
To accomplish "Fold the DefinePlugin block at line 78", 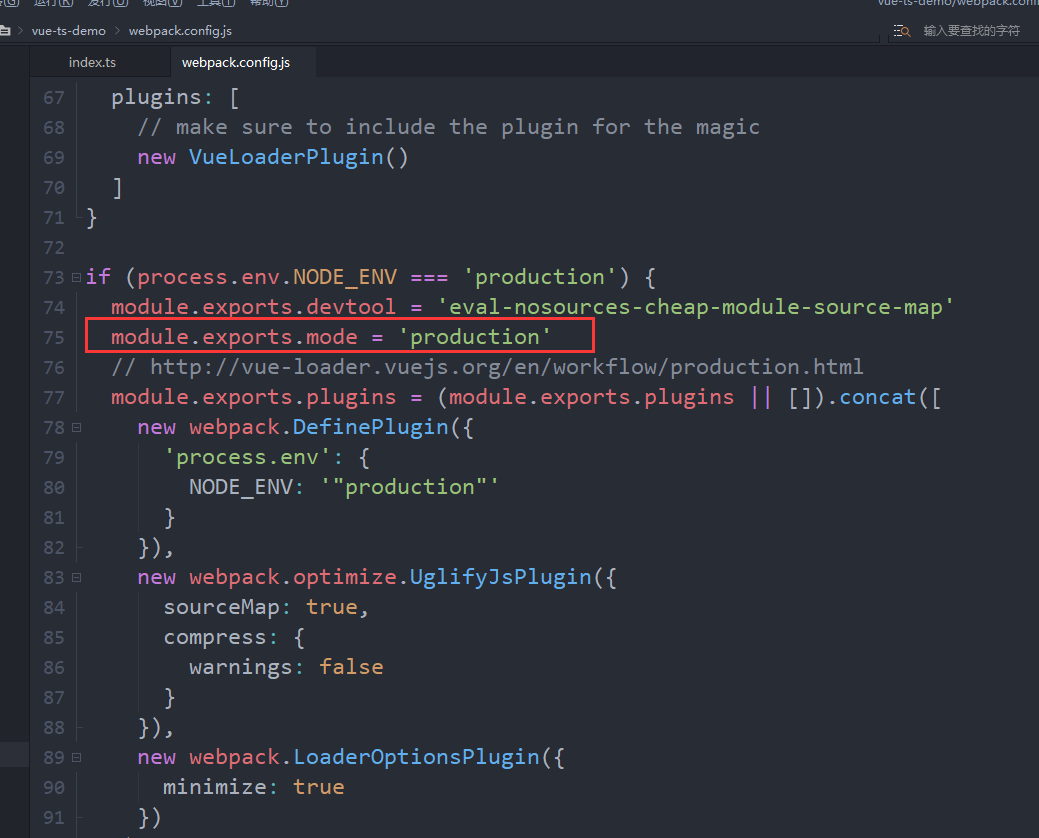I will tap(76, 427).
